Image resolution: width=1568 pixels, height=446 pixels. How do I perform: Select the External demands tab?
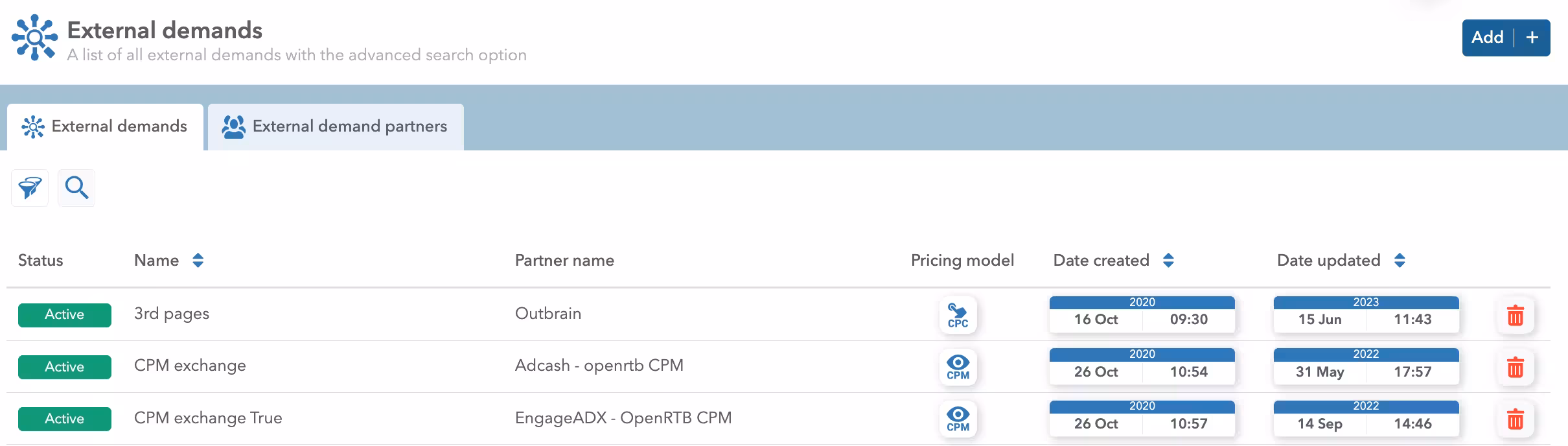(x=105, y=126)
